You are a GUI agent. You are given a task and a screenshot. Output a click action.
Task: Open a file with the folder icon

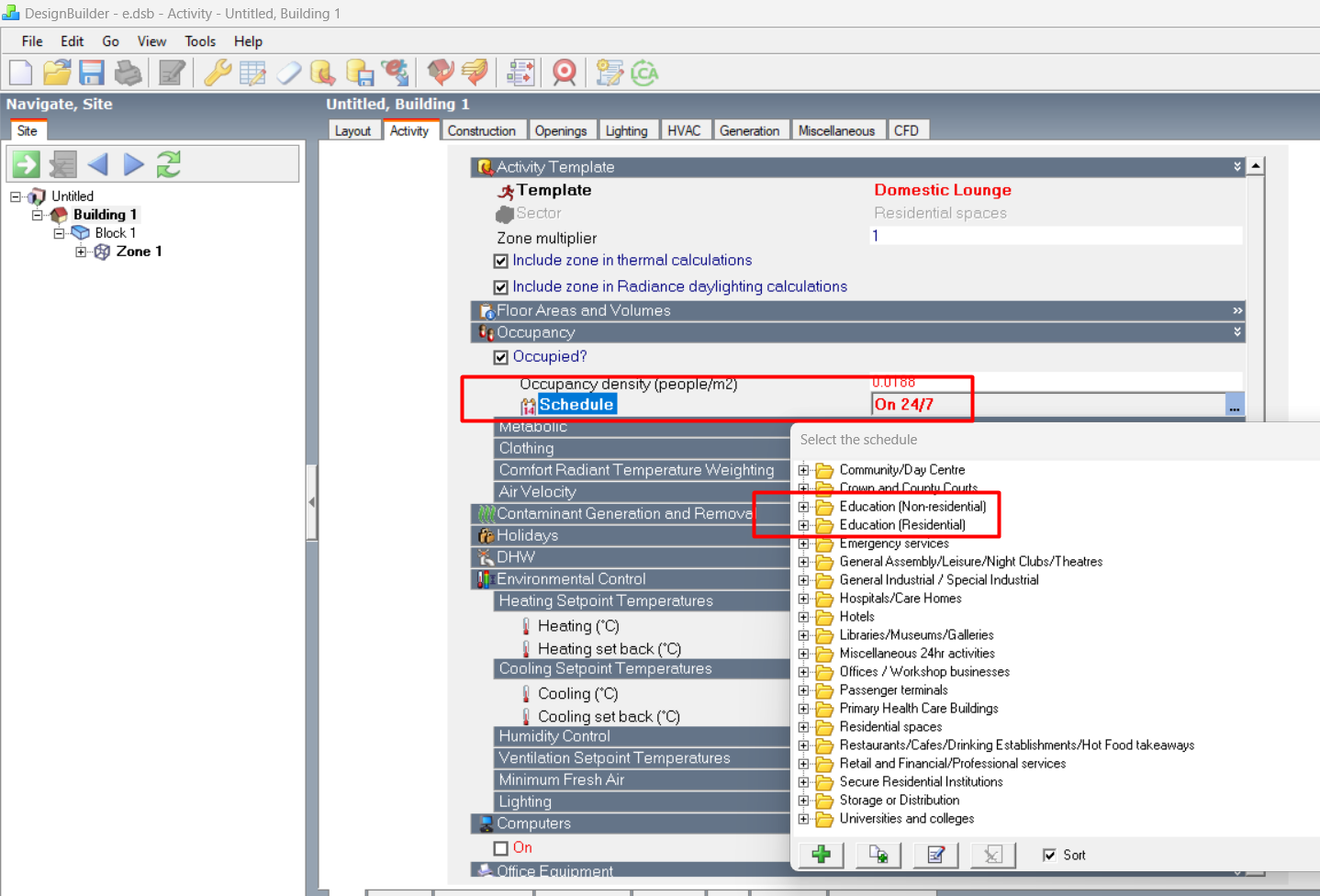coord(57,73)
